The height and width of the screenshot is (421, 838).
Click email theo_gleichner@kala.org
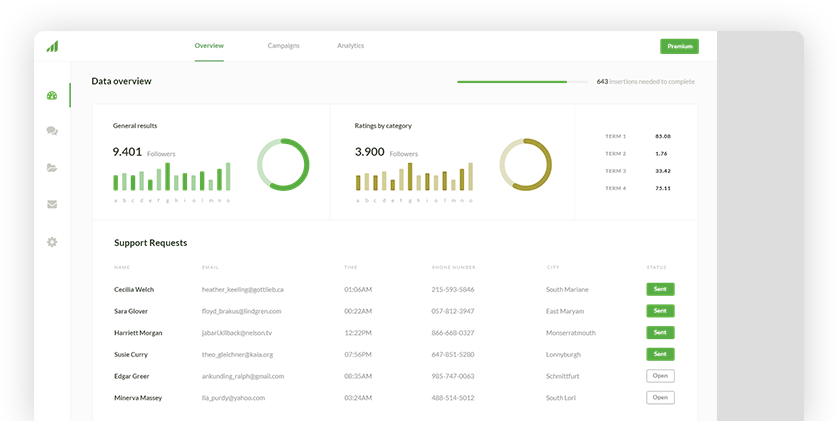coord(237,355)
